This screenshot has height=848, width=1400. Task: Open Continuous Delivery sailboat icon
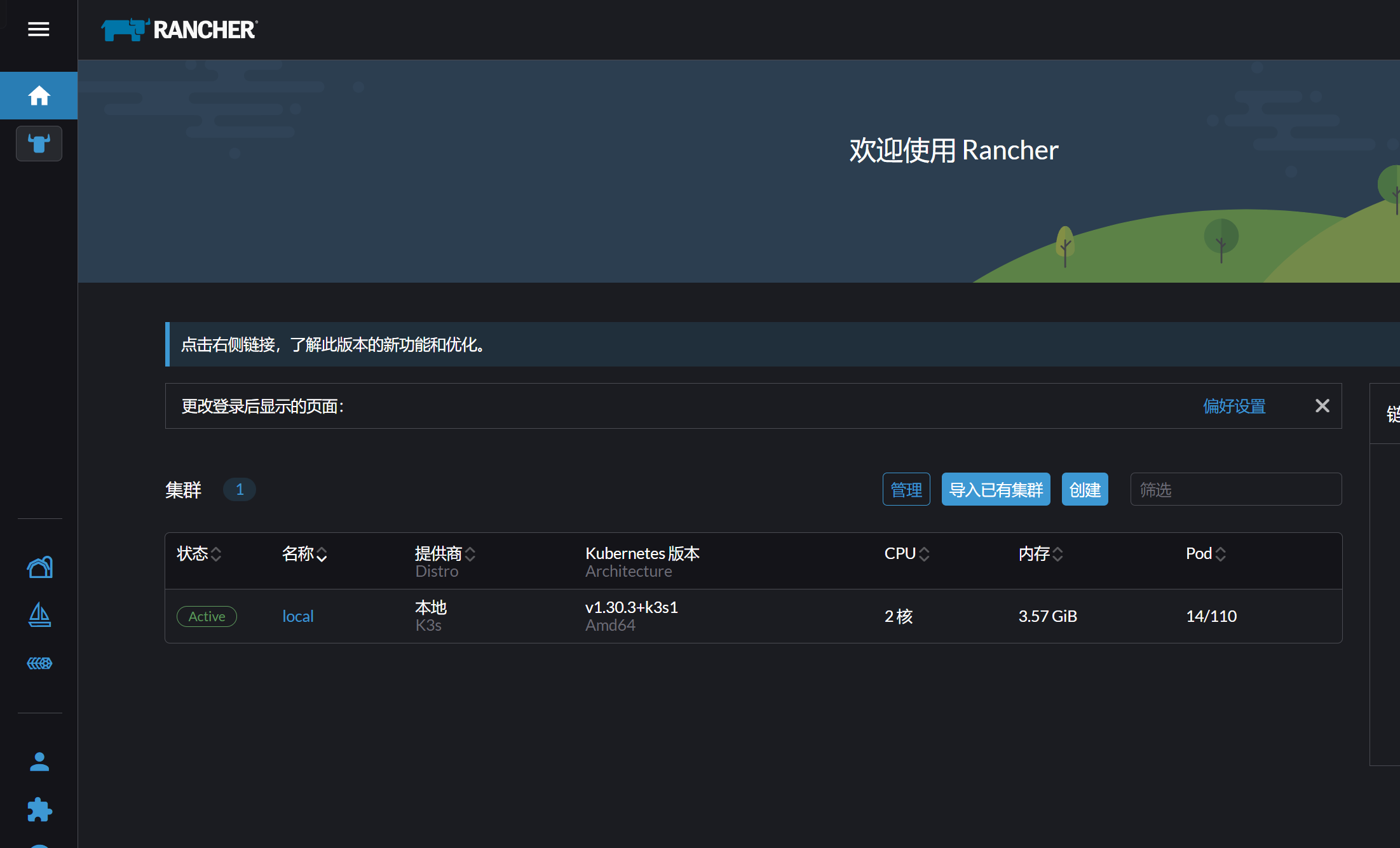click(39, 615)
